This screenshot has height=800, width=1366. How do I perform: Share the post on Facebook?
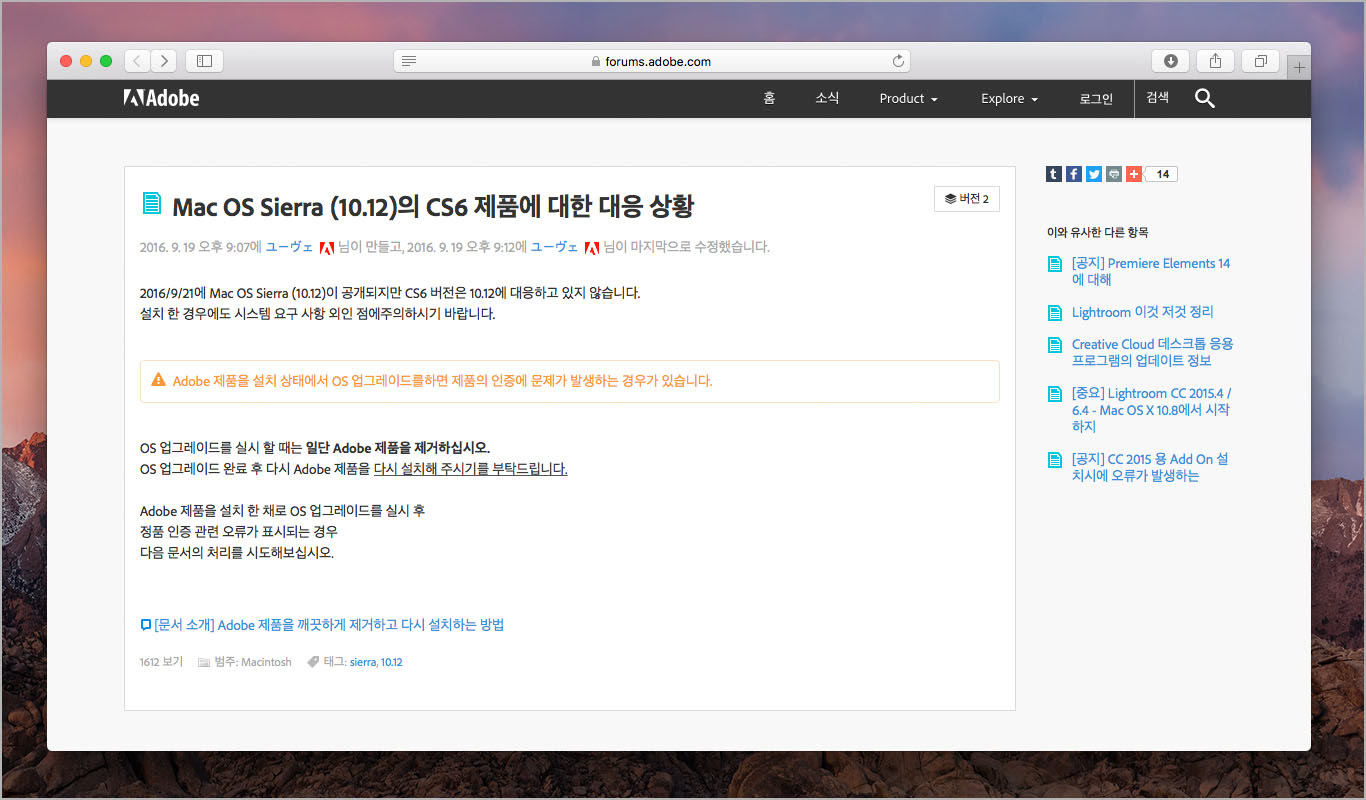[1074, 174]
